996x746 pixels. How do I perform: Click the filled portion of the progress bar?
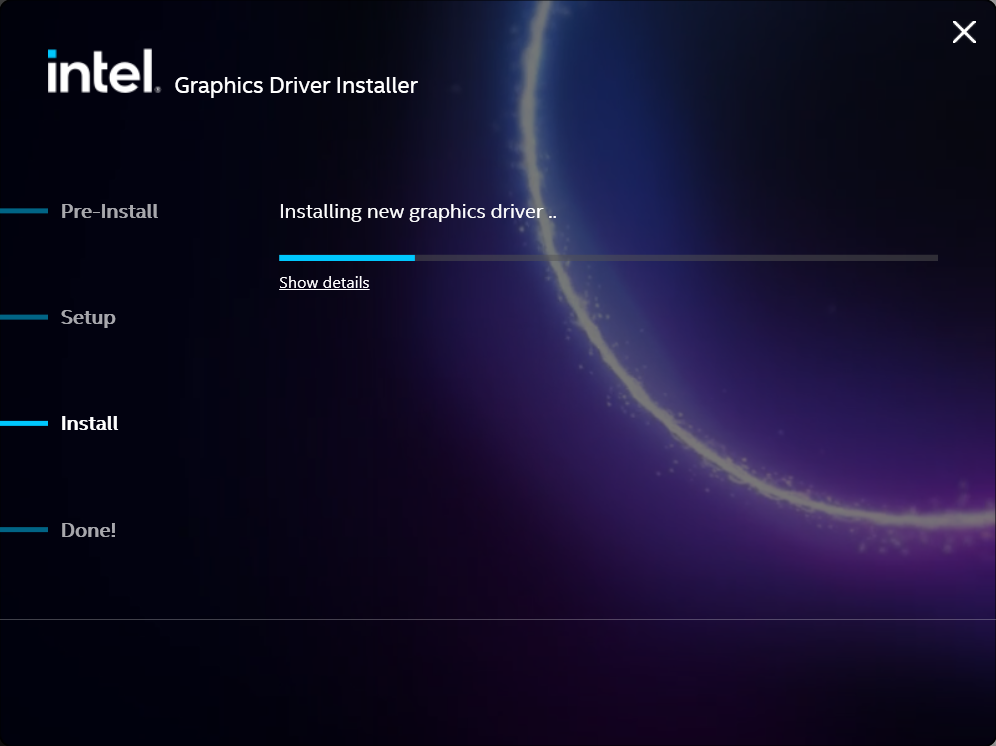(347, 257)
